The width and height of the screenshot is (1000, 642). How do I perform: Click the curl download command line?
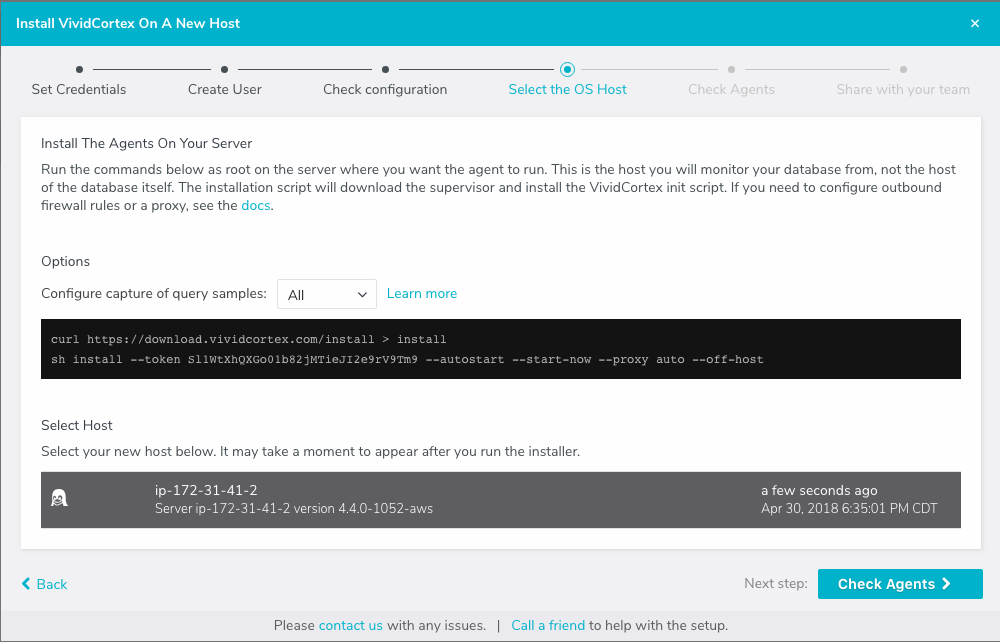coord(249,339)
